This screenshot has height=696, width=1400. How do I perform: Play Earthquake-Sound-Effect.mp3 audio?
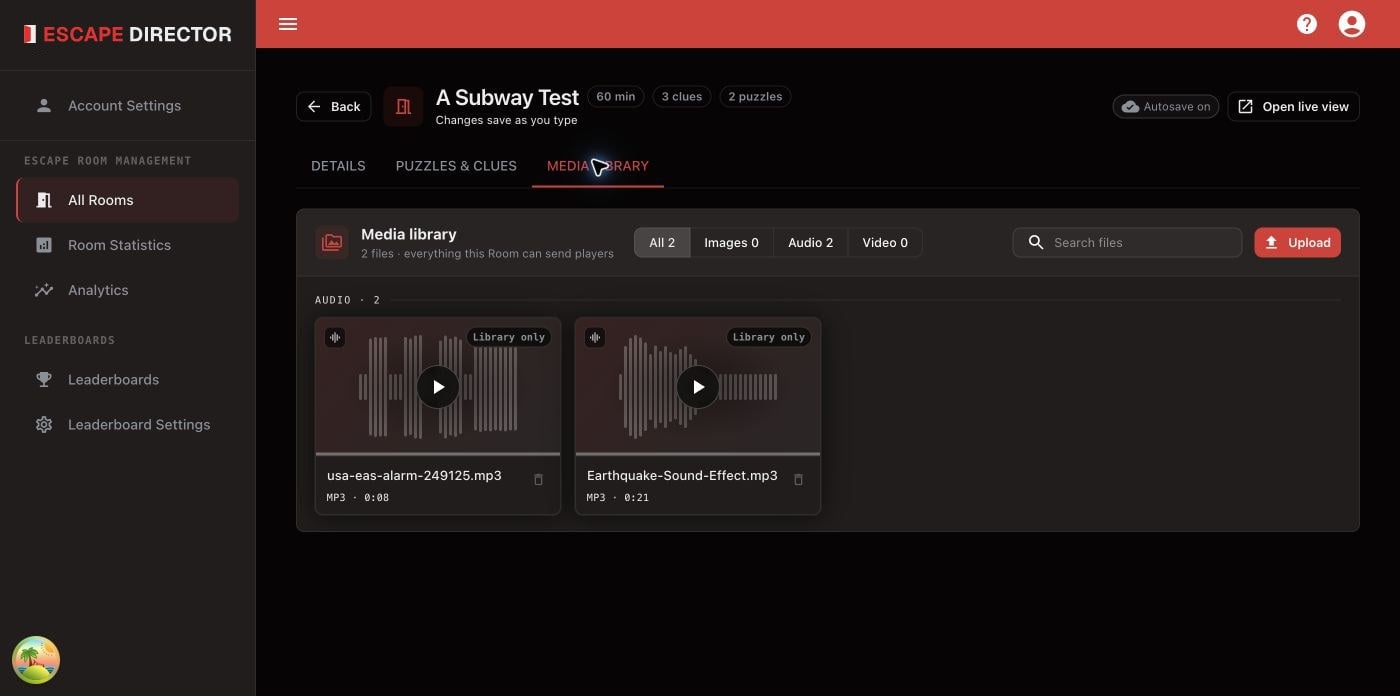[698, 387]
